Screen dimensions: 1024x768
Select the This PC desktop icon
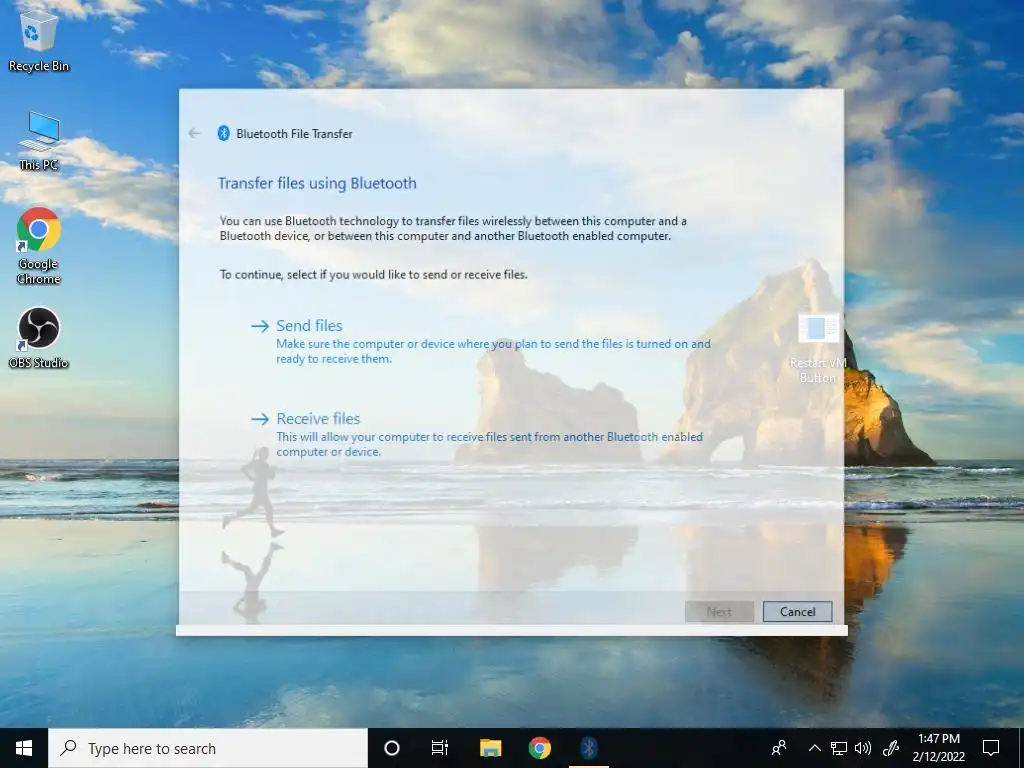[39, 141]
